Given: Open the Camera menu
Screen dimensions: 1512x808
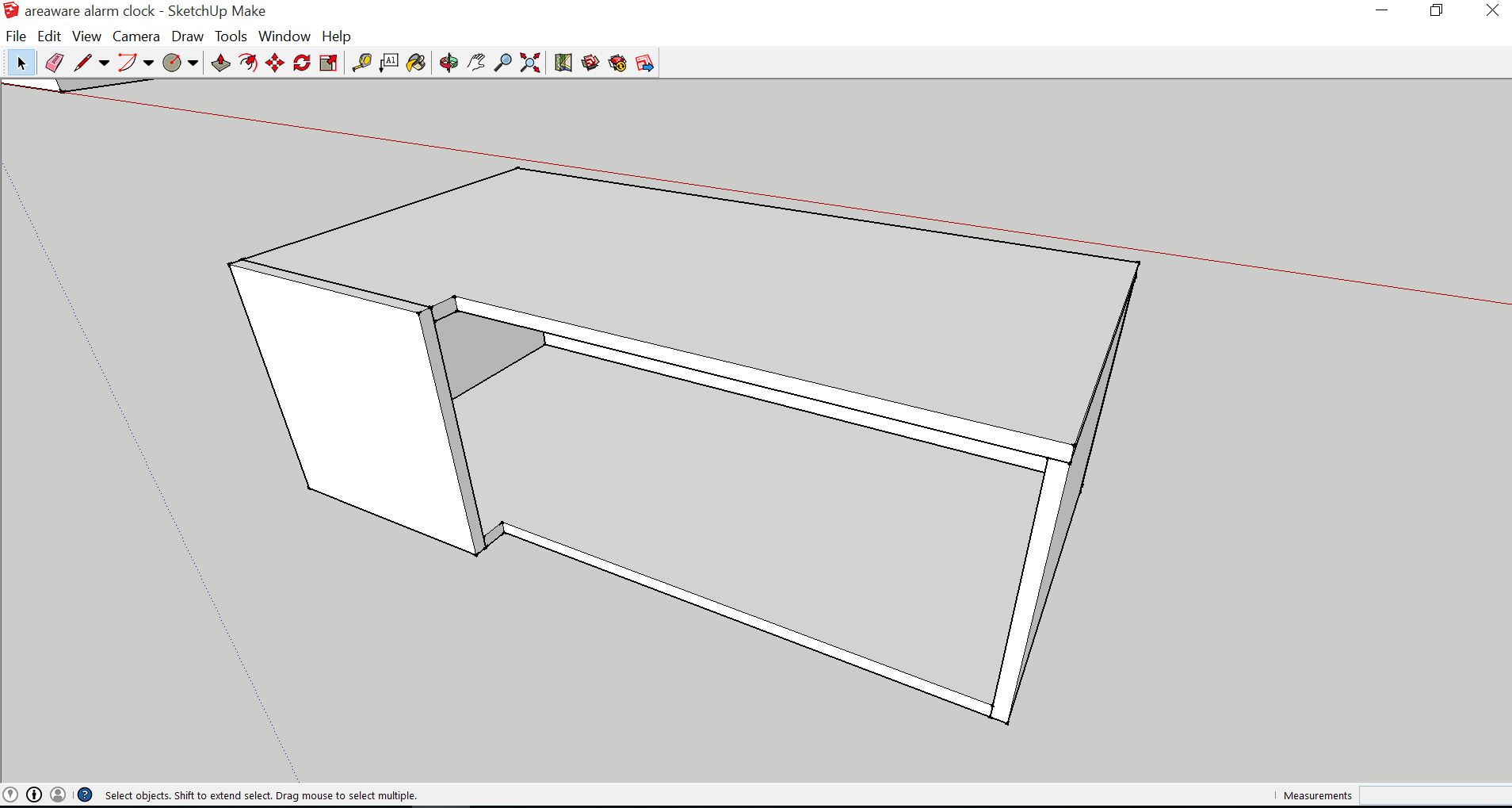Looking at the screenshot, I should click(x=136, y=36).
